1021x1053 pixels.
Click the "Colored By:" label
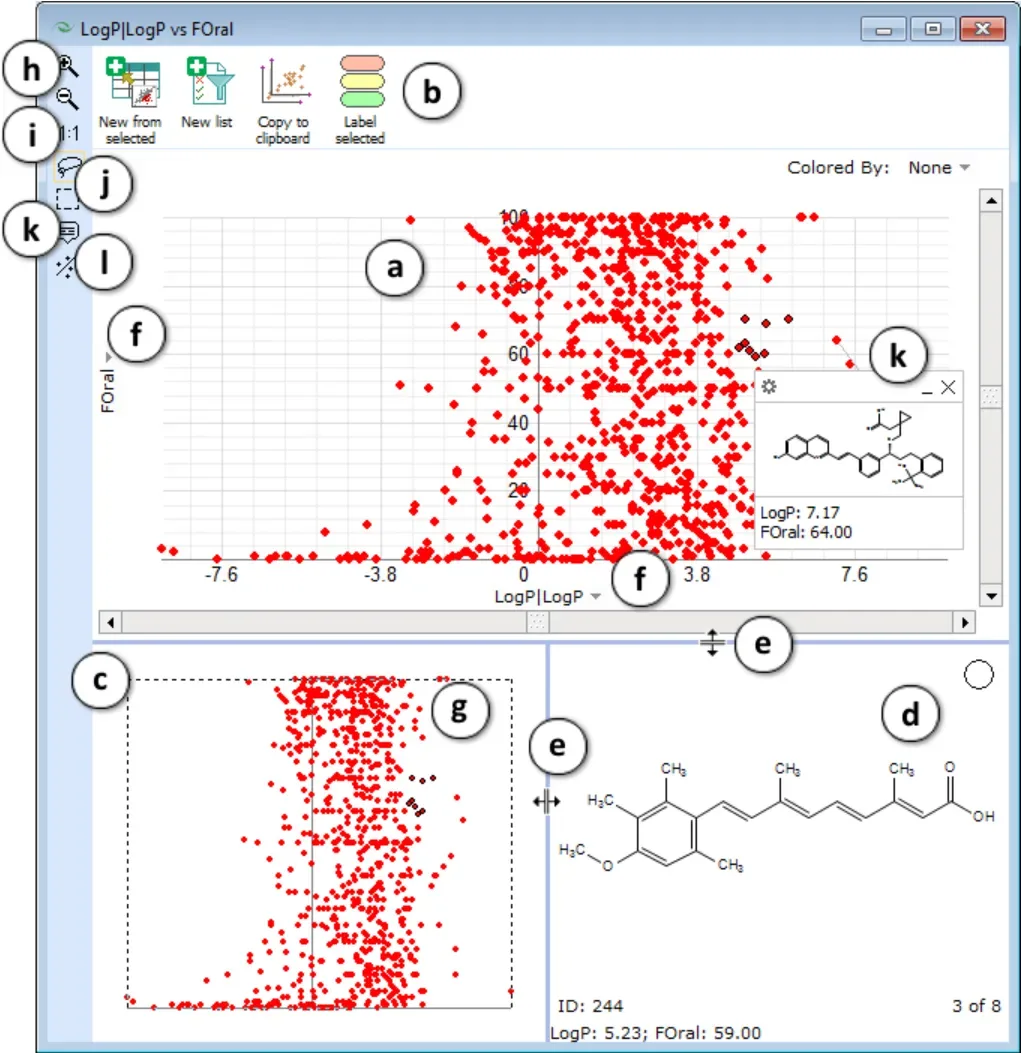(x=838, y=167)
